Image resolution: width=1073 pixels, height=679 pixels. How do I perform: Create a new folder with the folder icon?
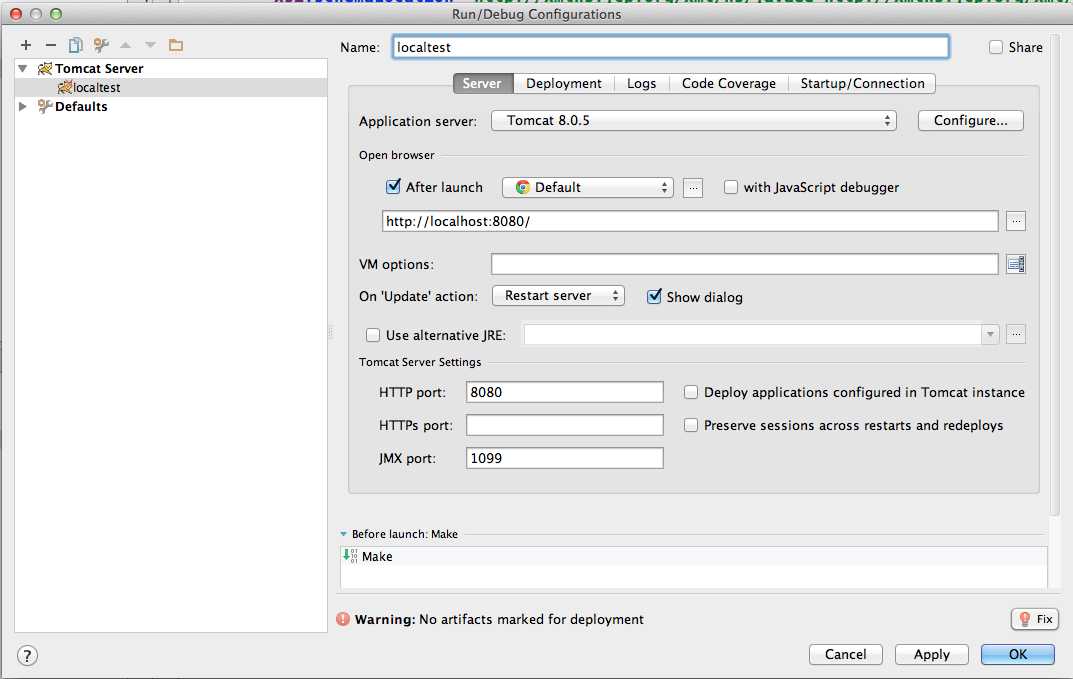click(176, 45)
